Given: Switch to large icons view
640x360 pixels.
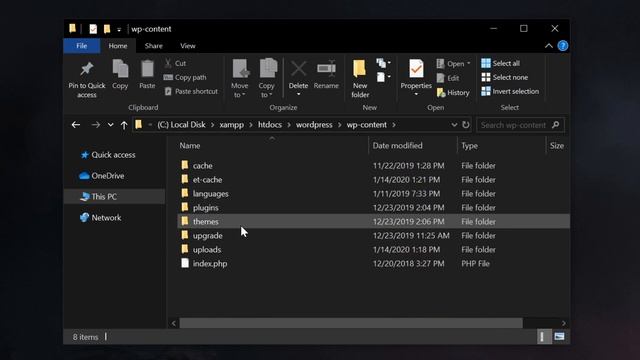Looking at the screenshot, I should coord(560,337).
